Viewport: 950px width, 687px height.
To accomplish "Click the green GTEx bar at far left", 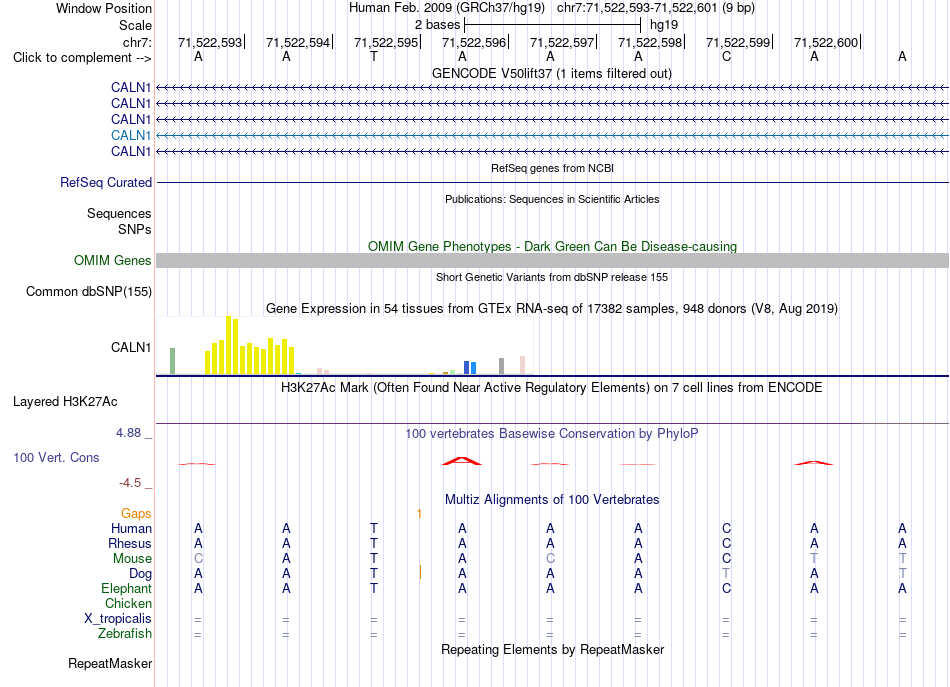I will [x=173, y=361].
